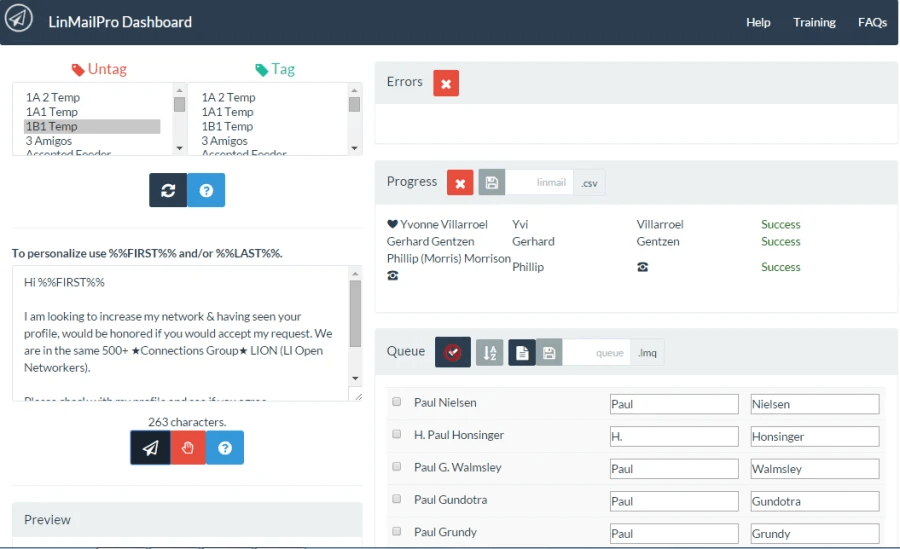Click the LinMailPro Dashboard title
Screen dimensions: 900x549
click(120, 22)
